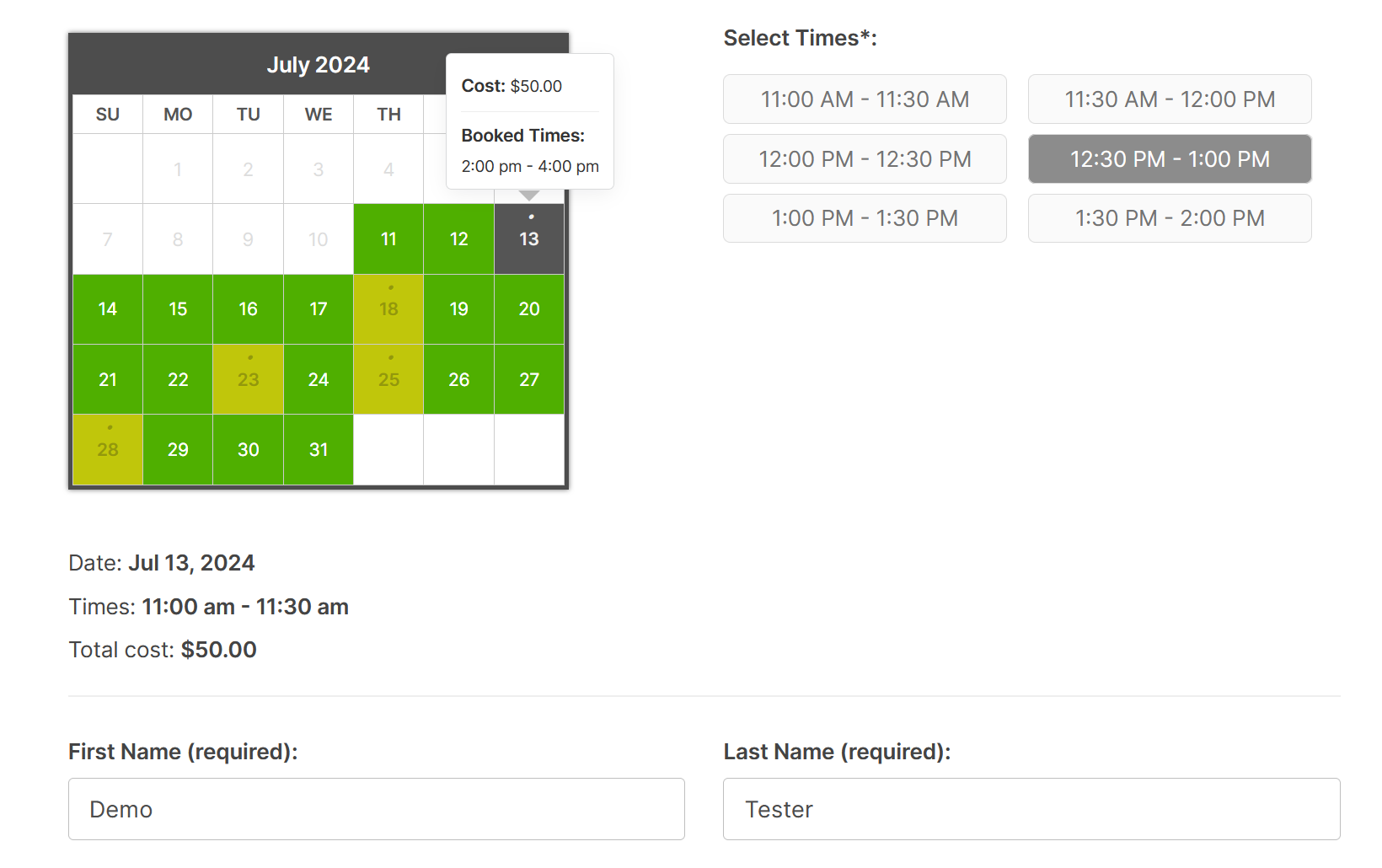Deselect the highlighted 12:30 PM - 1:00 PM slot

point(1169,158)
